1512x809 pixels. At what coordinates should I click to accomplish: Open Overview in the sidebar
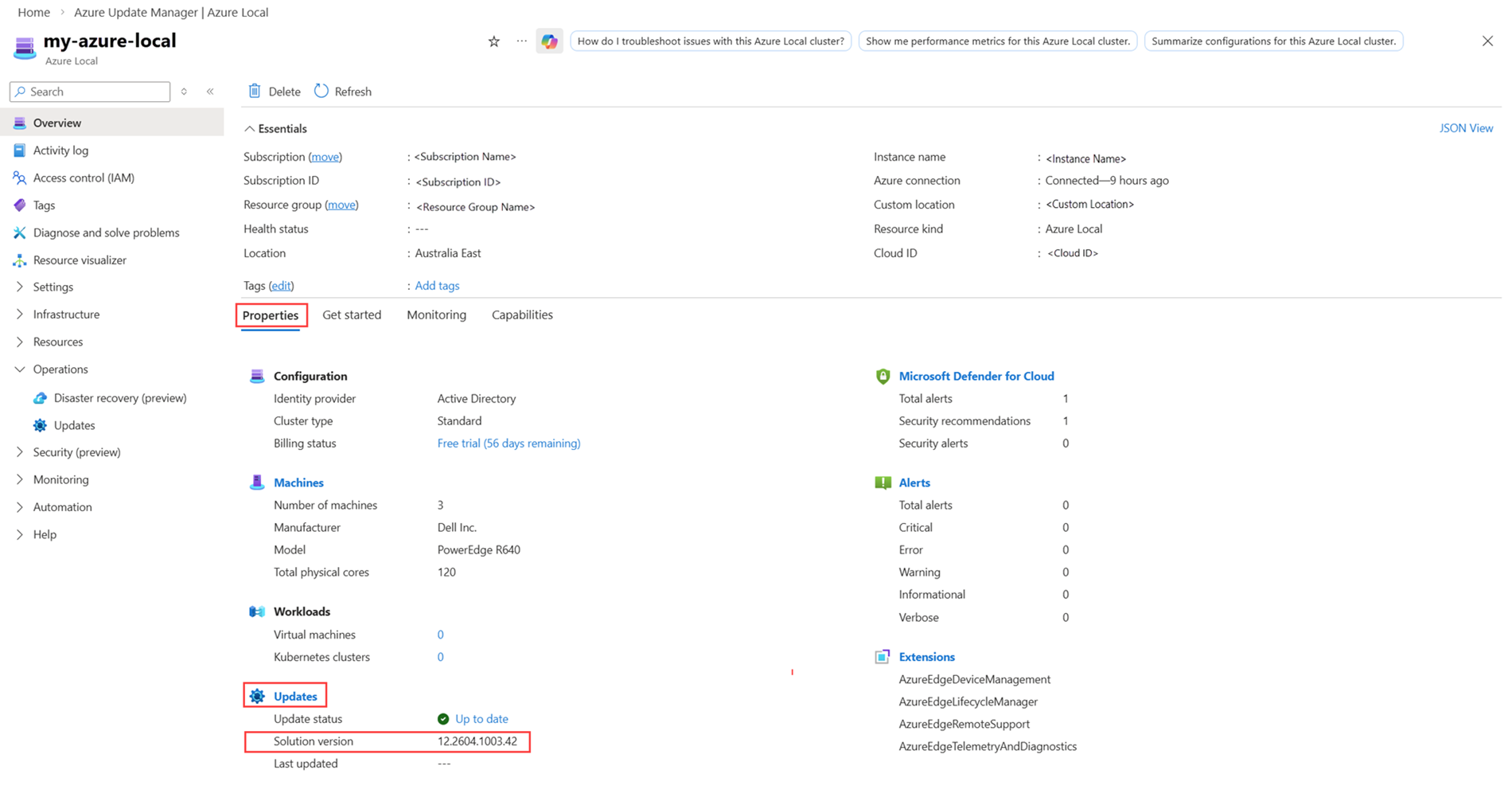[112, 123]
